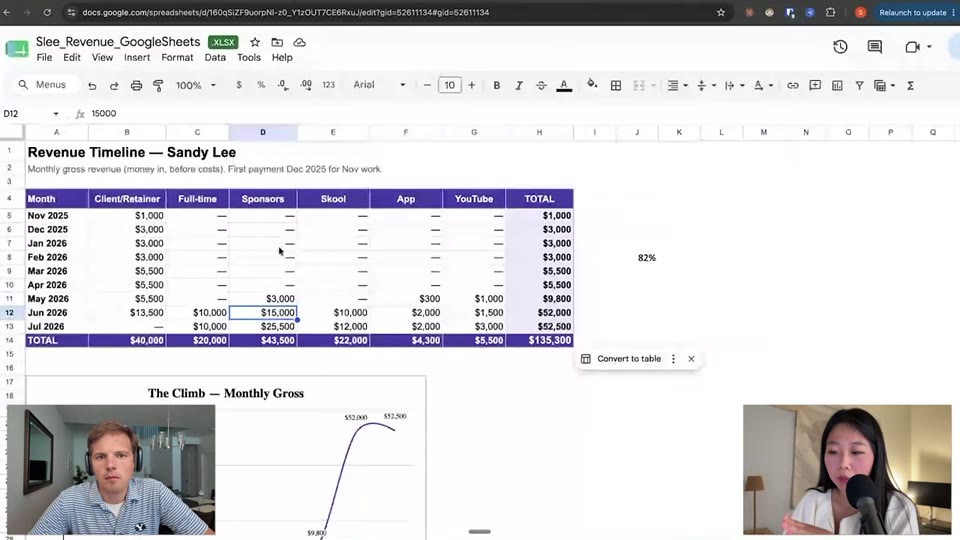
Task: Open the Insert menu
Action: coord(137,58)
